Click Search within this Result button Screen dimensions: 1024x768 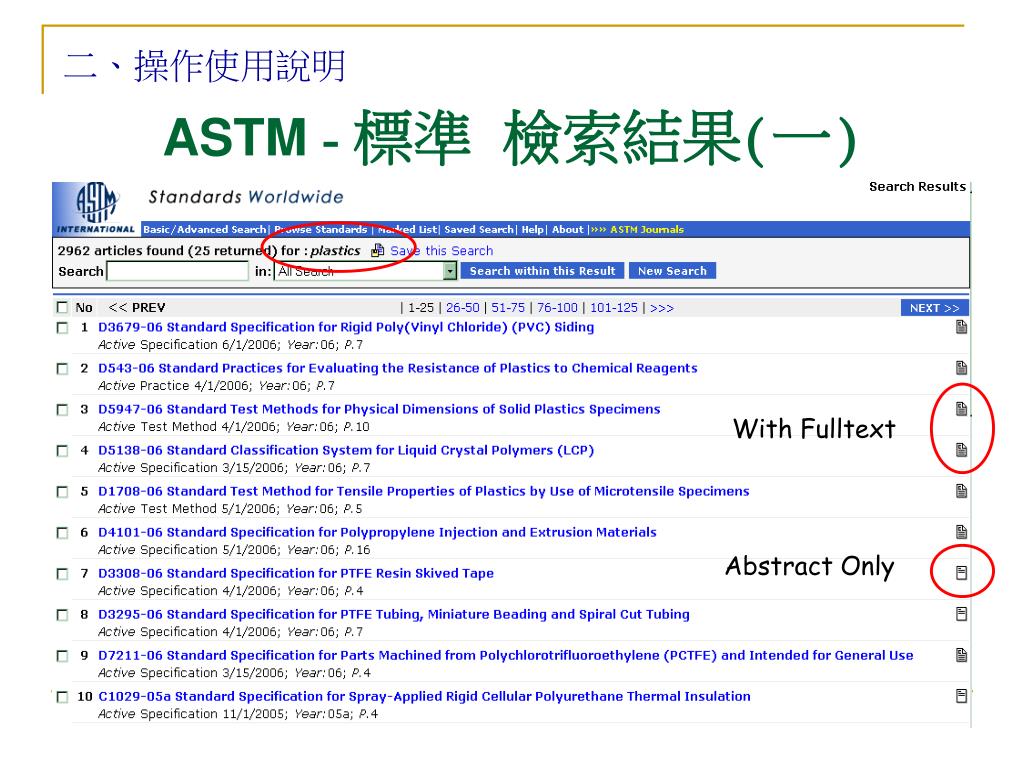tap(542, 271)
